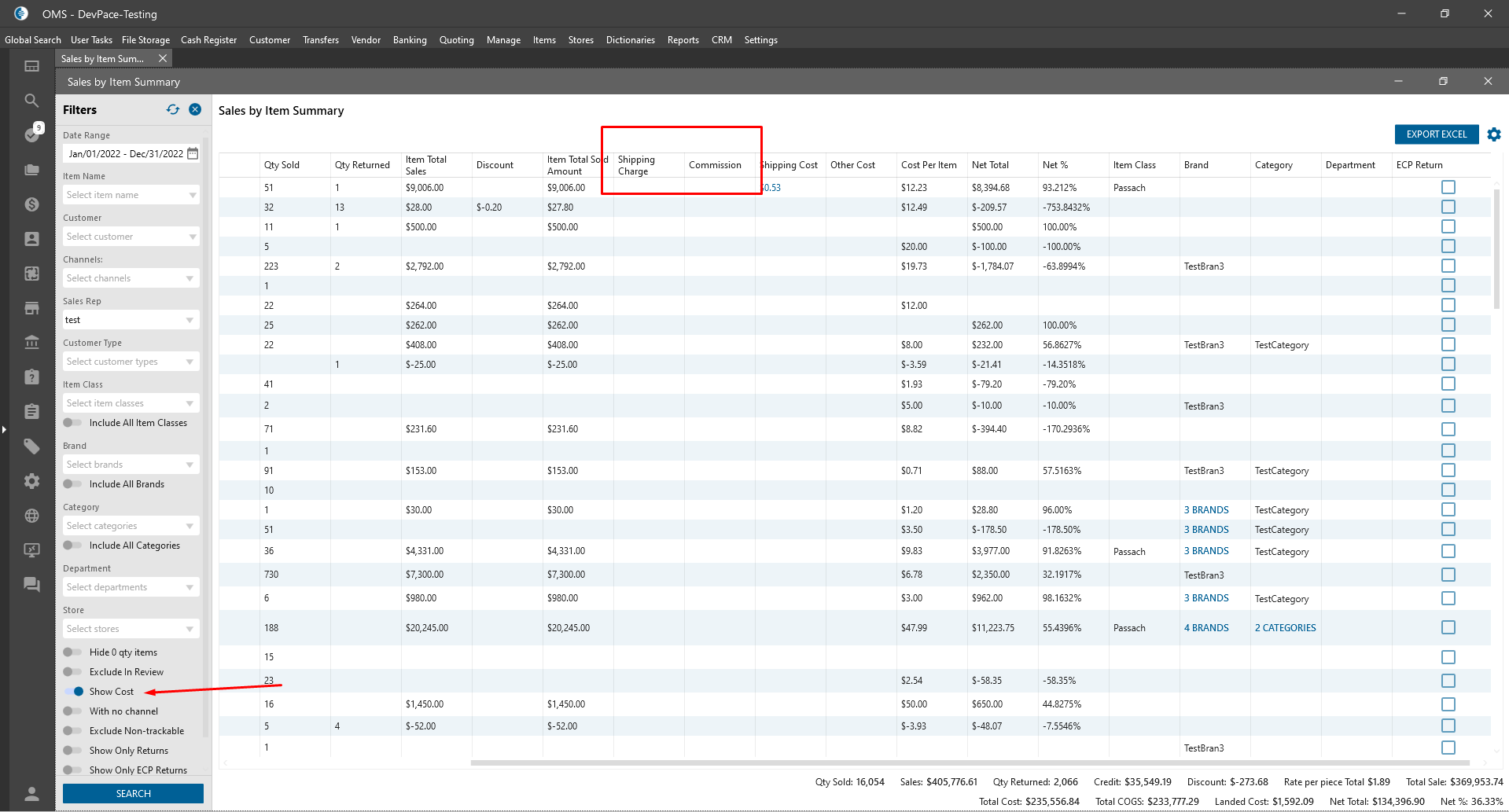Check ECP Return box for the $20,245.00 row
This screenshot has width=1509, height=812.
[x=1448, y=627]
